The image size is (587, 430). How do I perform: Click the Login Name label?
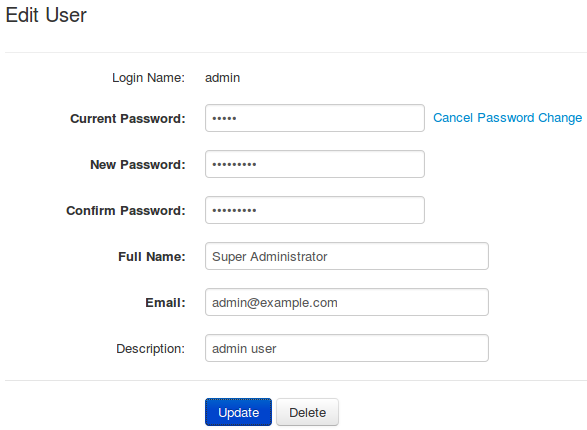148,78
